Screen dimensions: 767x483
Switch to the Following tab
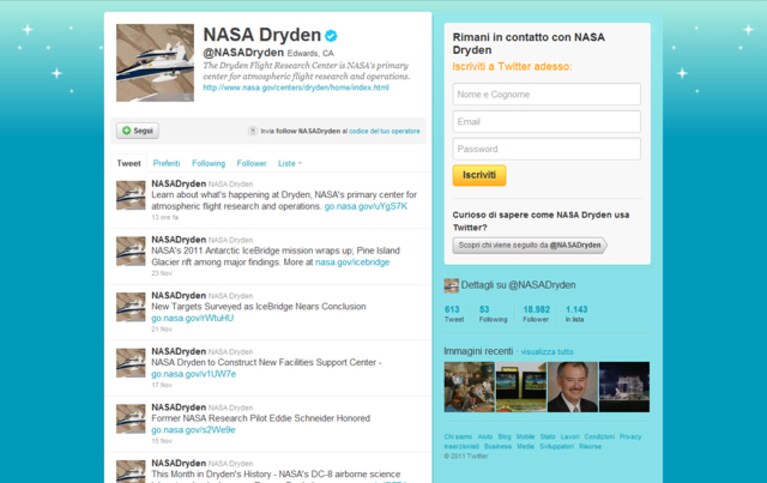(x=208, y=163)
